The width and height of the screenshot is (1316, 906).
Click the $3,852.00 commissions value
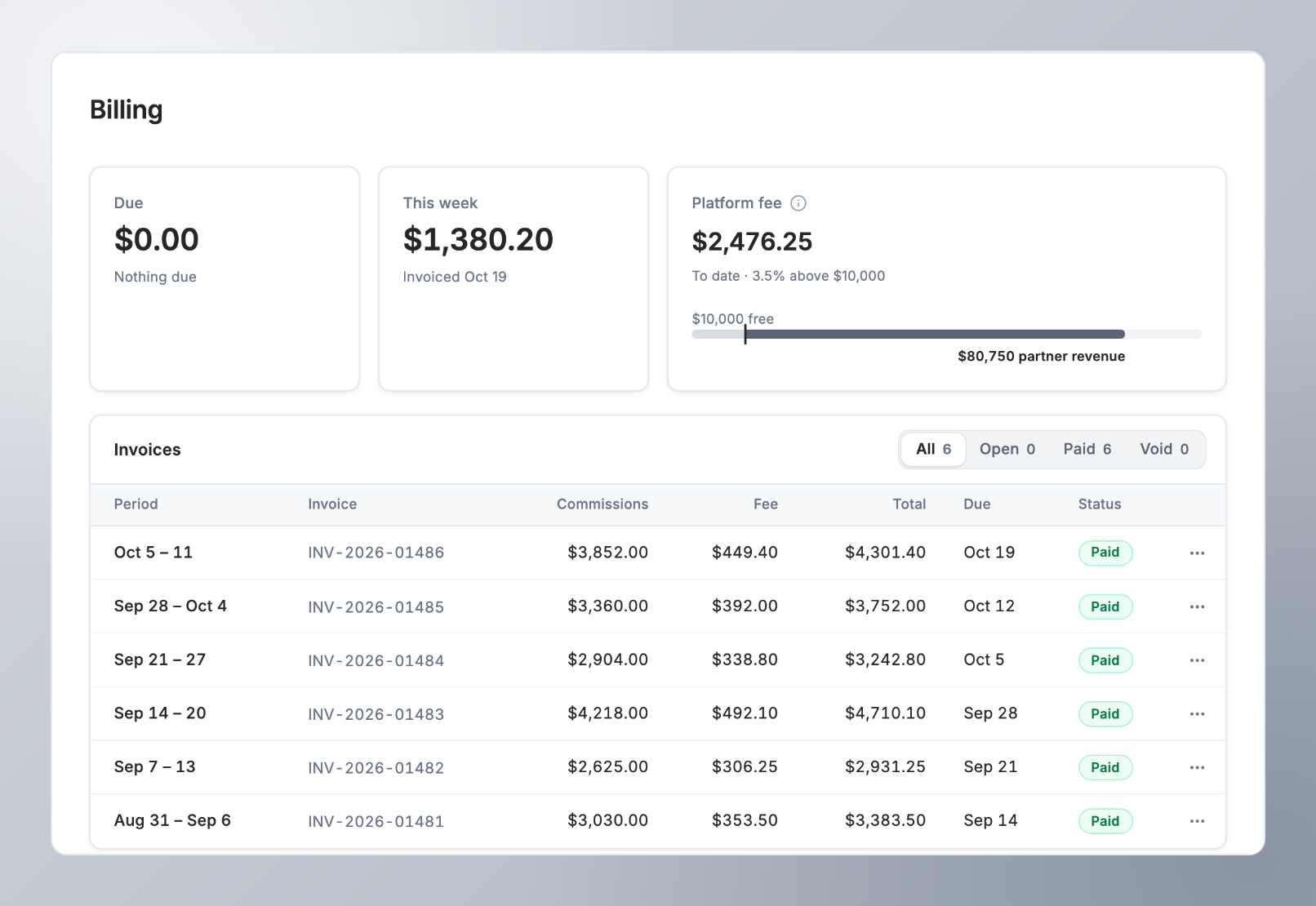608,553
